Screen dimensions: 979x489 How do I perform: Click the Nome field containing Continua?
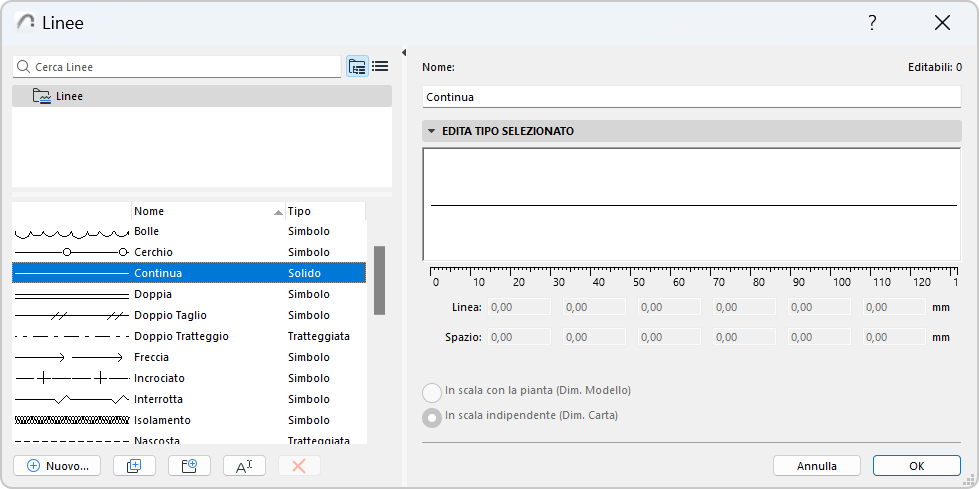pyautogui.click(x=692, y=97)
